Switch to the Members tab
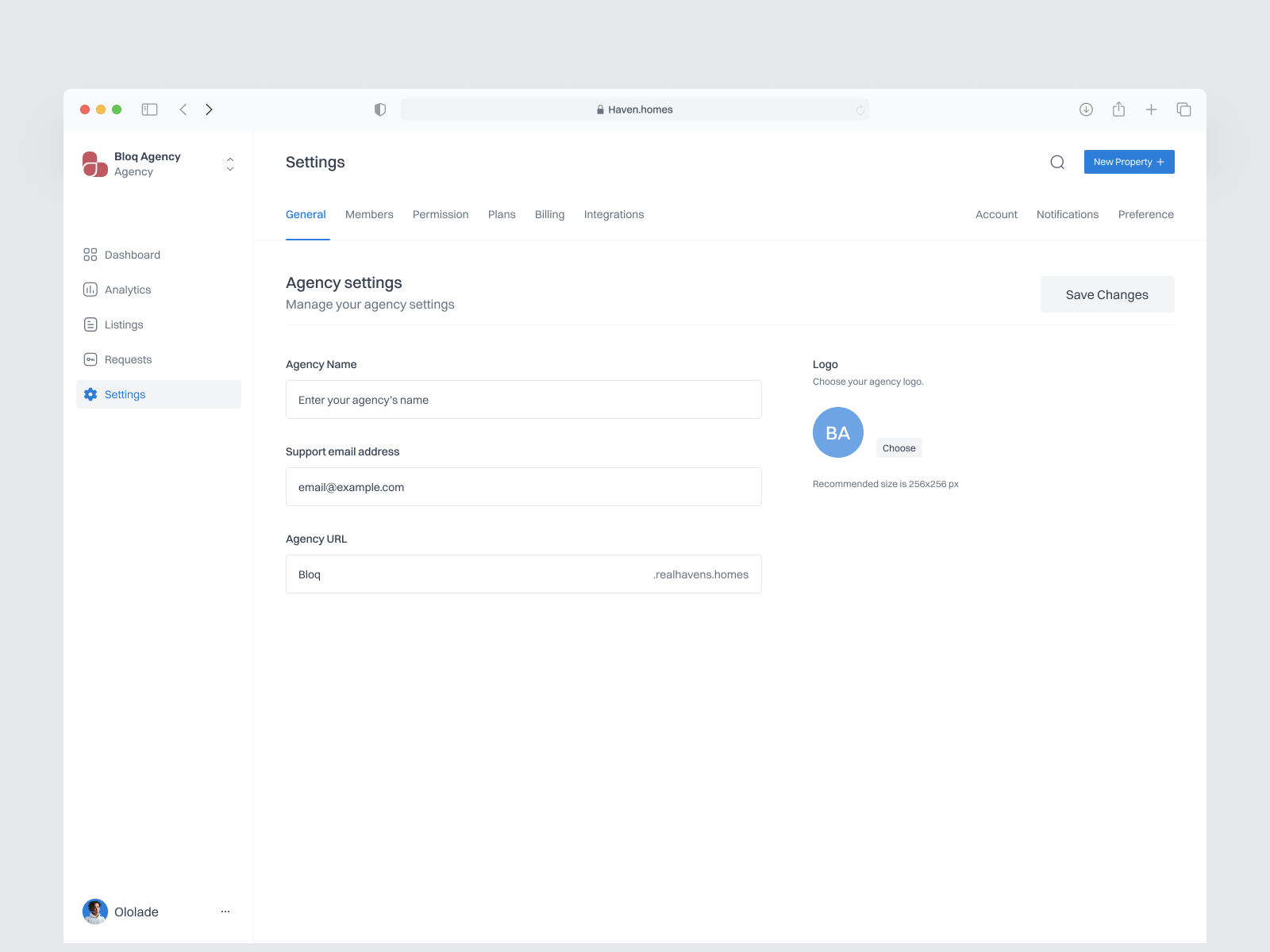The width and height of the screenshot is (1270, 952). (369, 214)
